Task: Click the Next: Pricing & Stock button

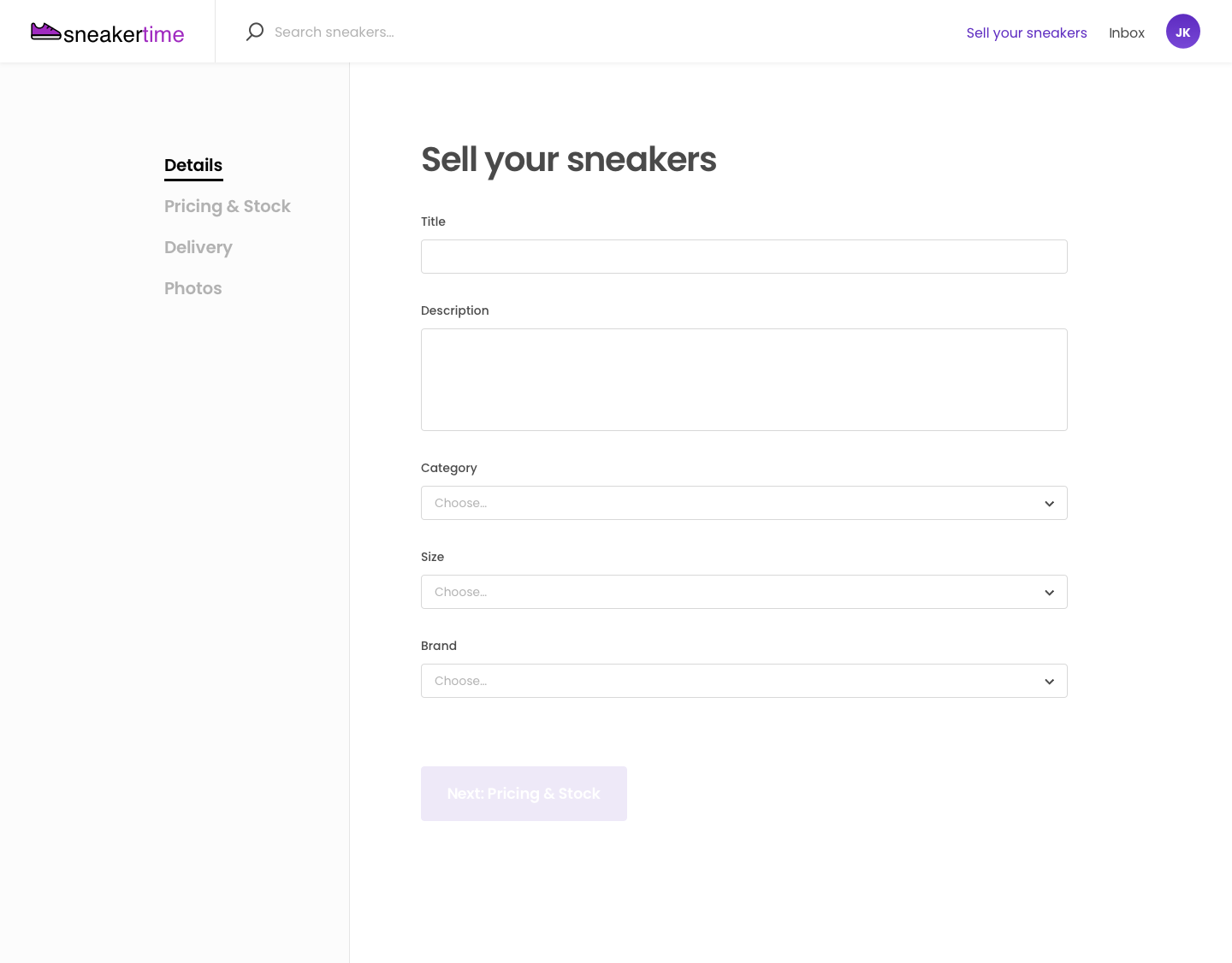Action: [524, 794]
